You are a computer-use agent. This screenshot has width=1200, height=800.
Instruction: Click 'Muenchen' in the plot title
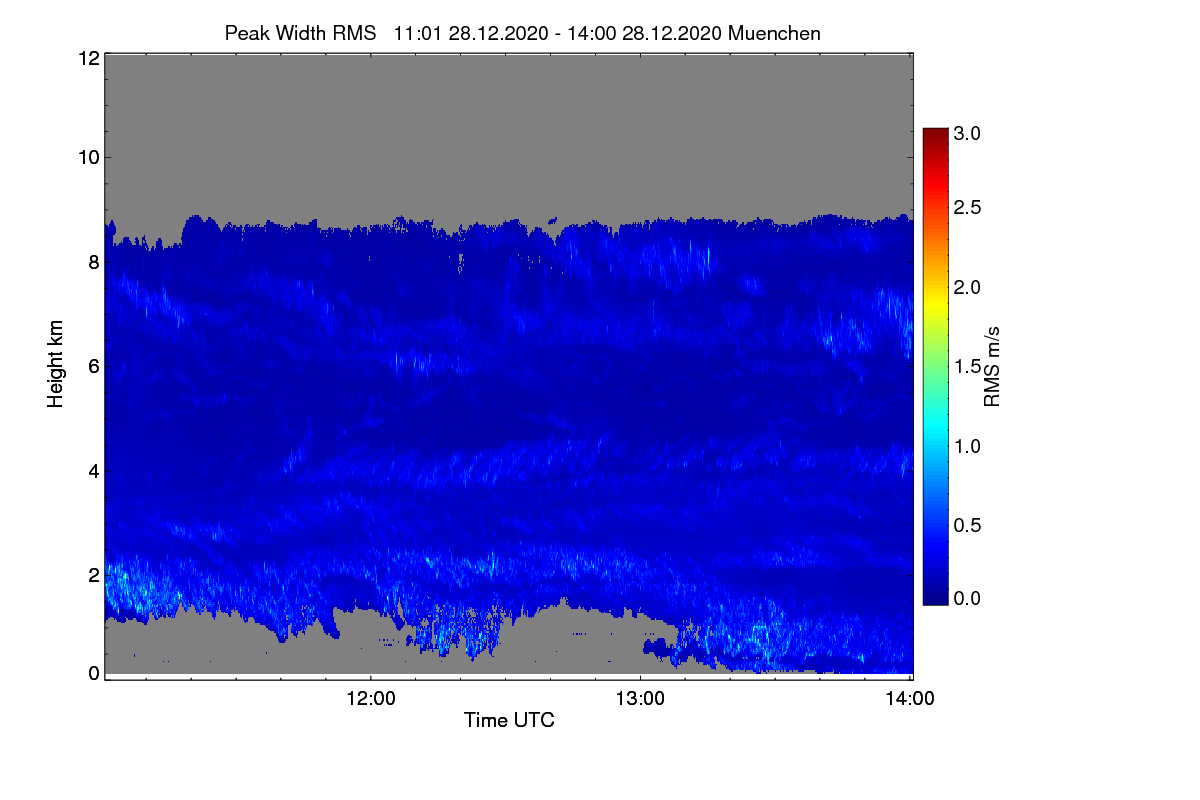point(774,33)
